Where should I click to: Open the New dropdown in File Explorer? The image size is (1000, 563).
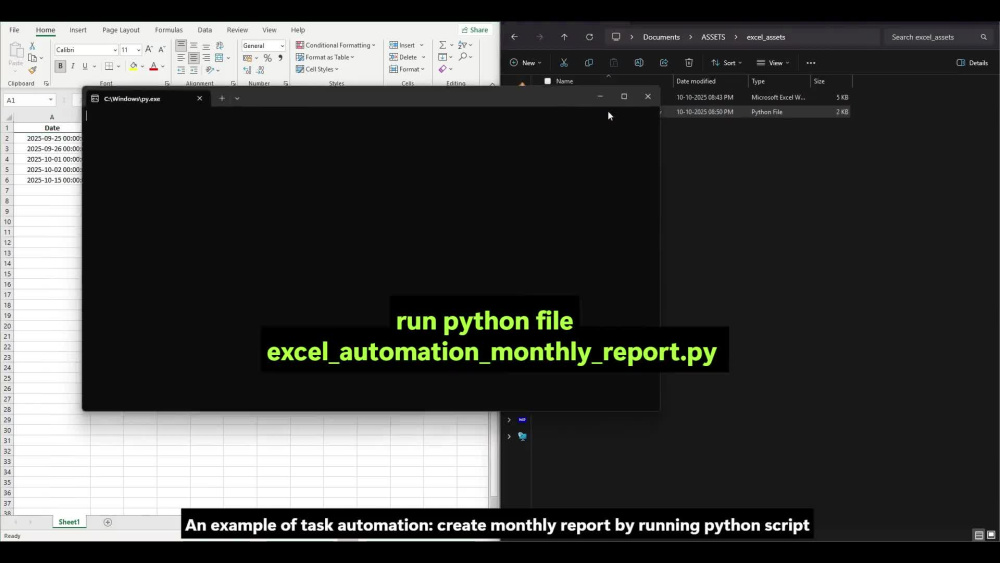tap(526, 62)
